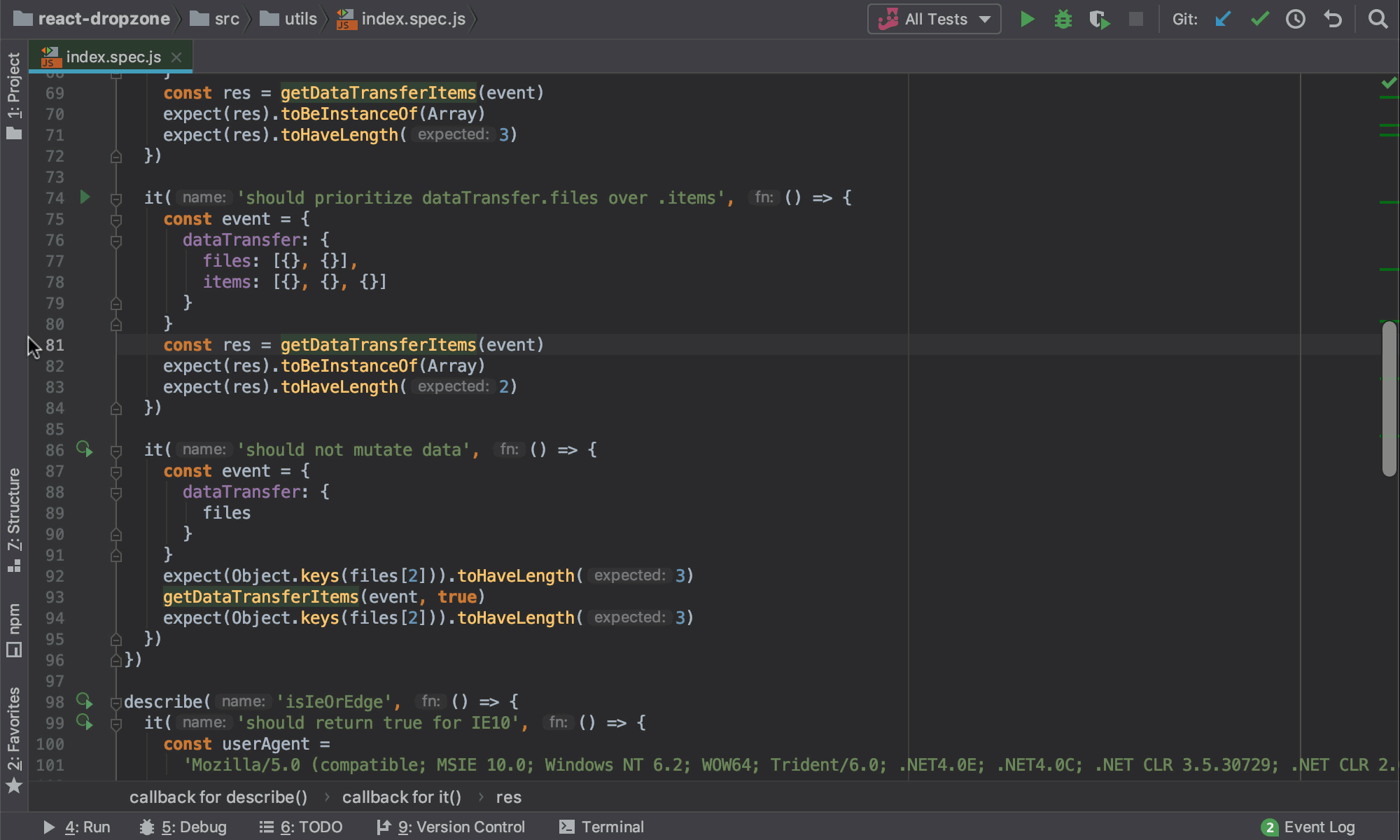Click the rollback icon in the toolbar
The width and height of the screenshot is (1400, 840).
1332,19
